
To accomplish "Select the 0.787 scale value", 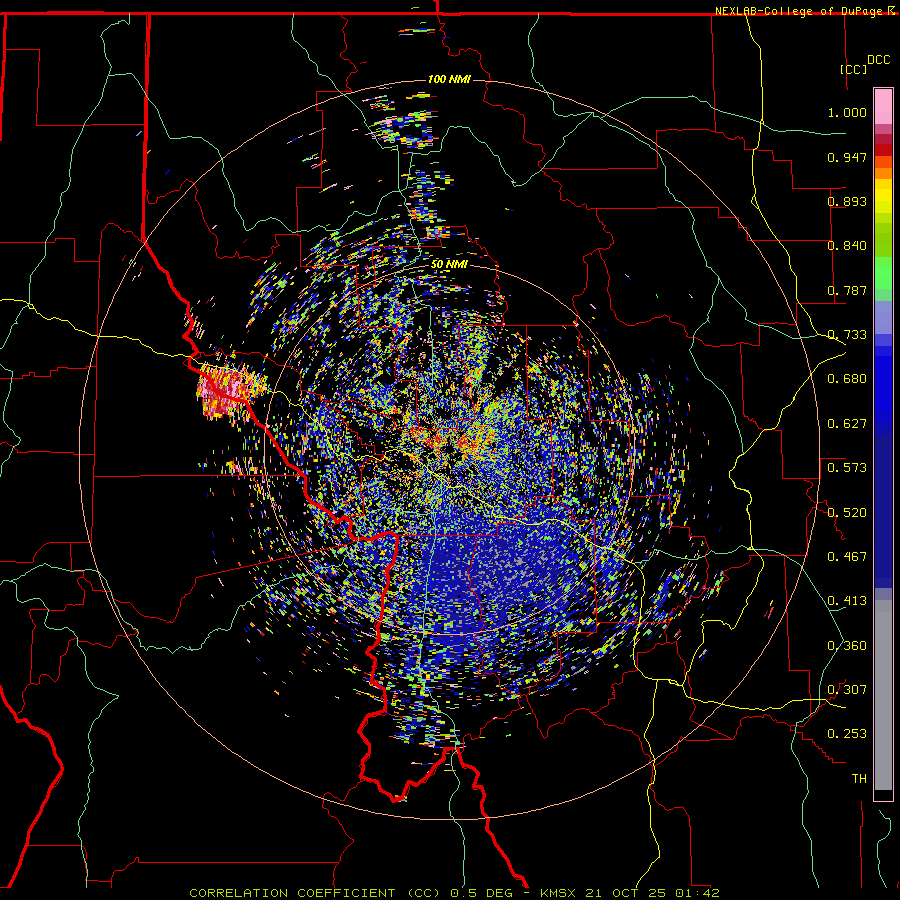I will [847, 290].
